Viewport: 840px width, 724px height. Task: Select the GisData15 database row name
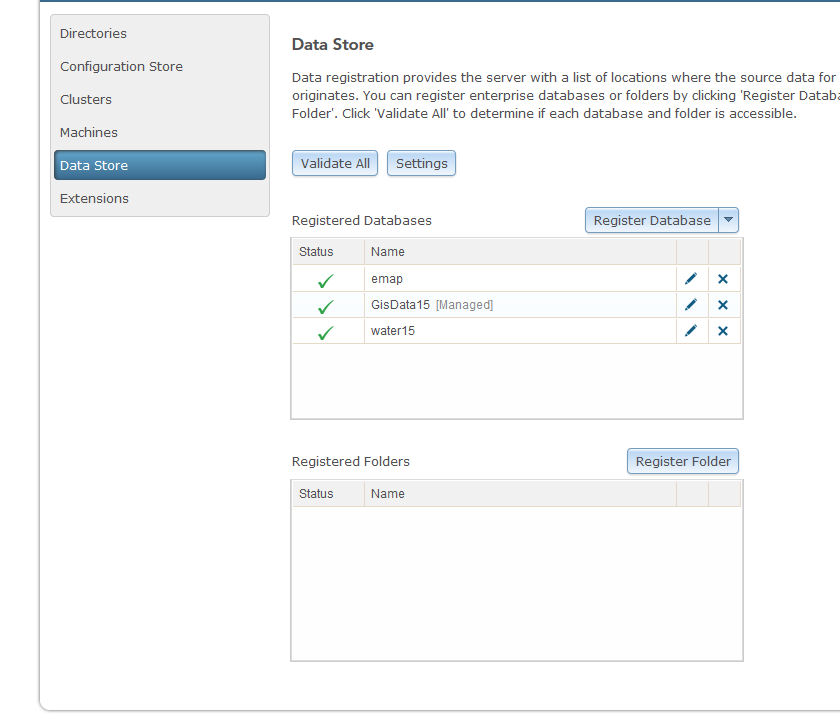pos(400,305)
